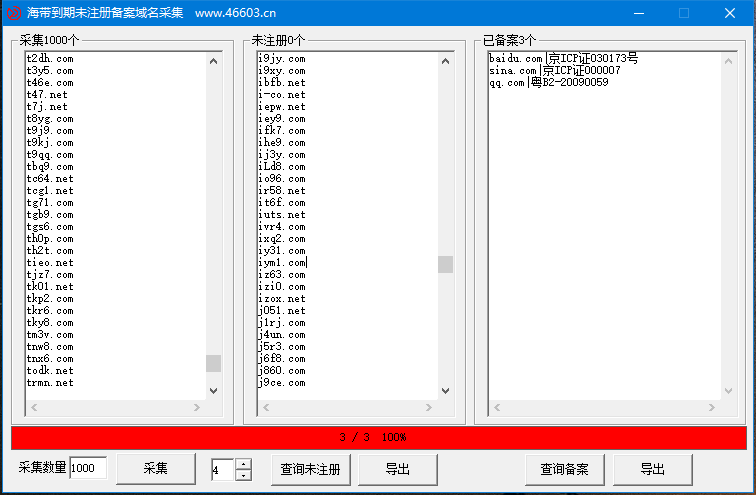The width and height of the screenshot is (756, 495).
Task: Click 导出 button next to 查询未注册
Action: 398,469
